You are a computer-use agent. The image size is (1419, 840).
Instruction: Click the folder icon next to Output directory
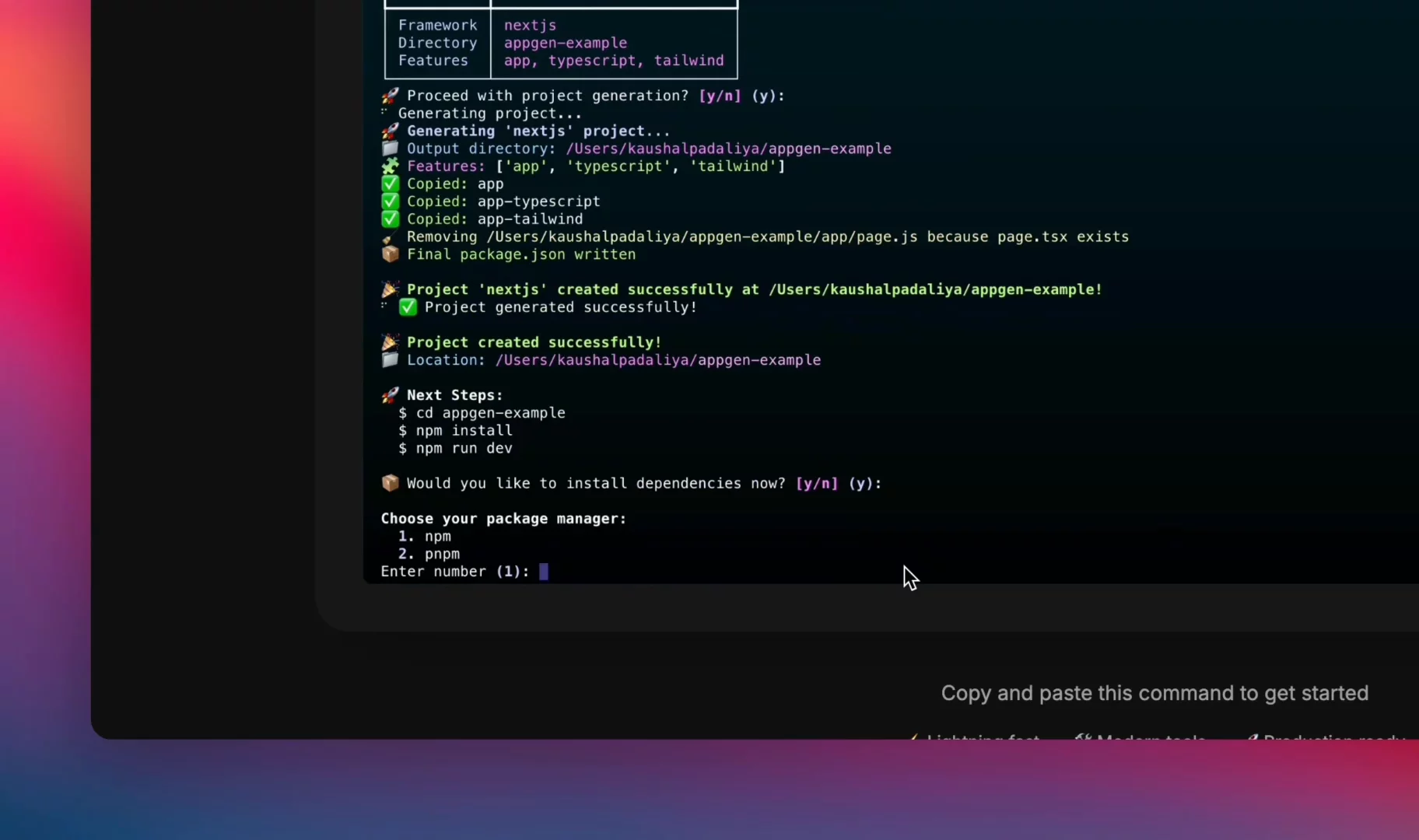coord(391,149)
